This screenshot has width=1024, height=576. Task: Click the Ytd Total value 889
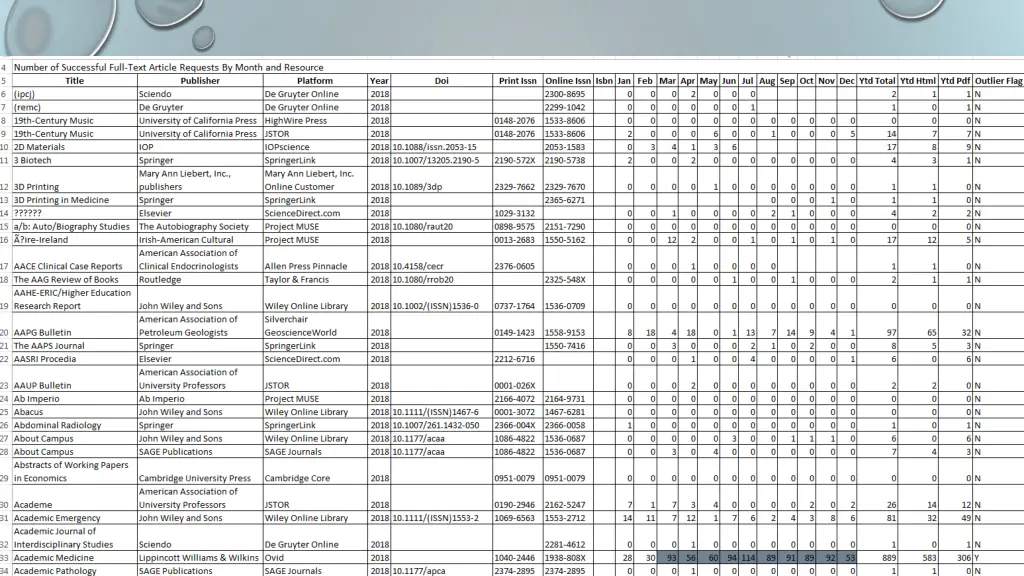pyautogui.click(x=877, y=558)
